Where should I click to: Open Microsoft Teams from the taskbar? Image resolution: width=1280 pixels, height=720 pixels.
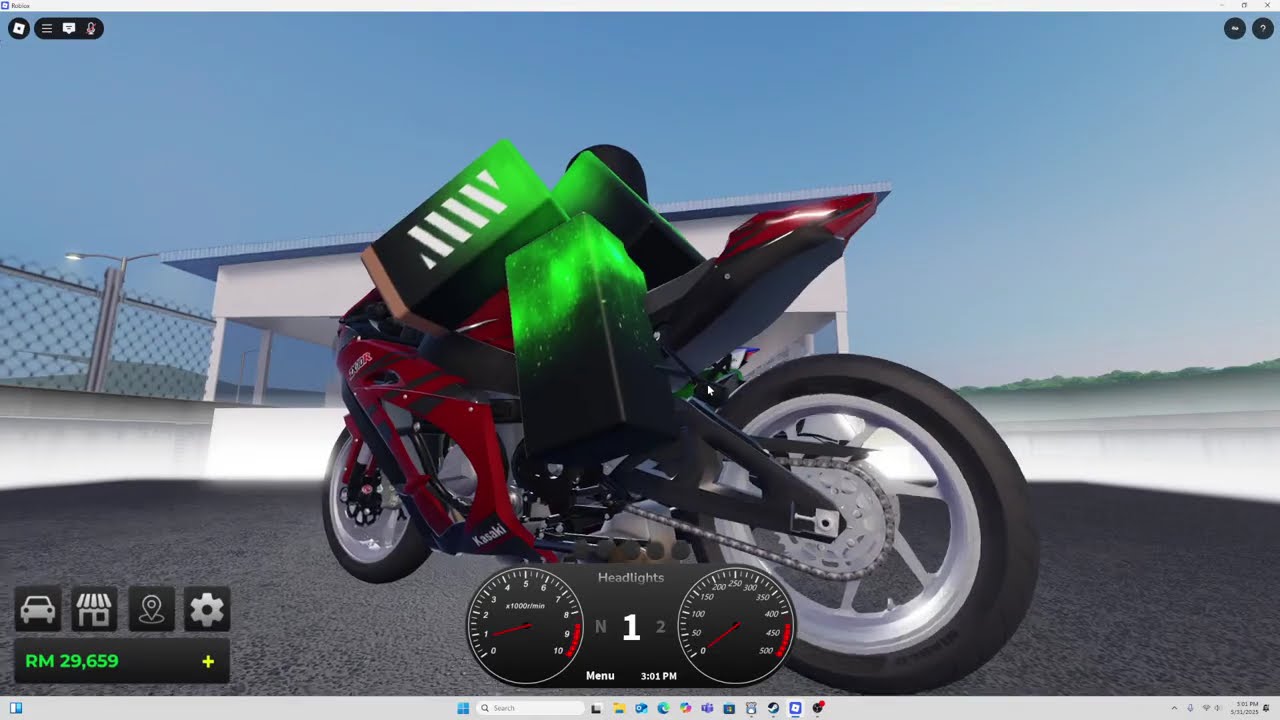707,708
